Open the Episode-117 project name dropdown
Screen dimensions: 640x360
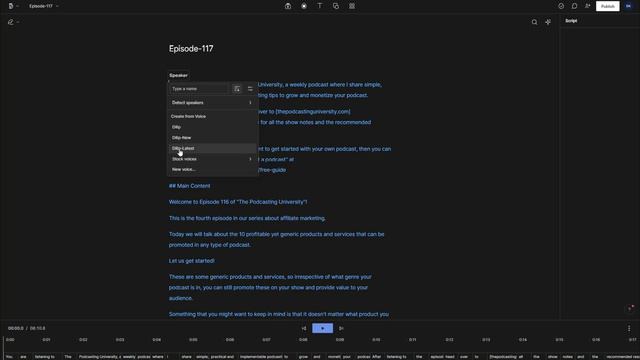[x=44, y=6]
